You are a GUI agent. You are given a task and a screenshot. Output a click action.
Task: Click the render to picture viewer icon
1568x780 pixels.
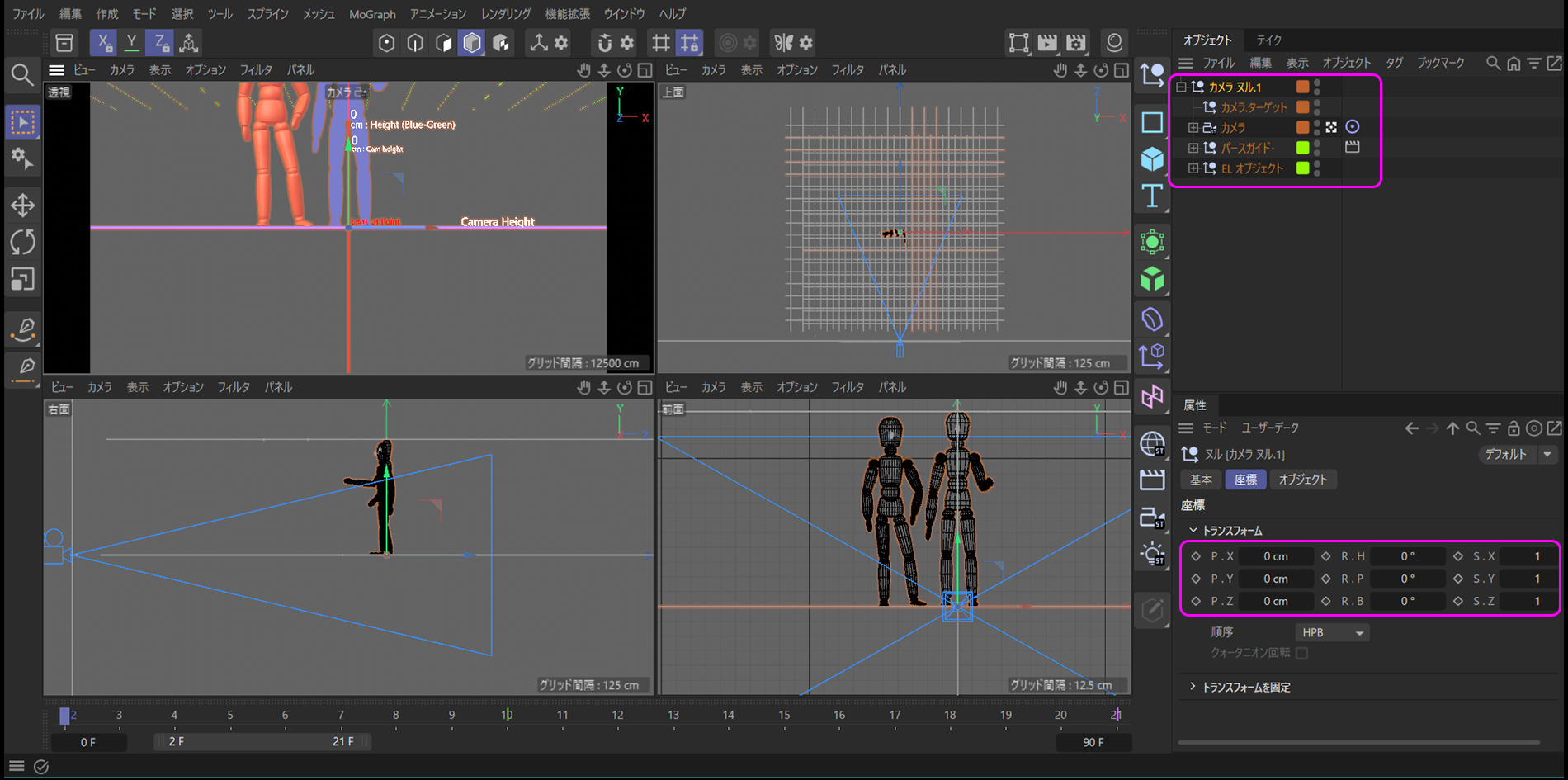pyautogui.click(x=1047, y=43)
